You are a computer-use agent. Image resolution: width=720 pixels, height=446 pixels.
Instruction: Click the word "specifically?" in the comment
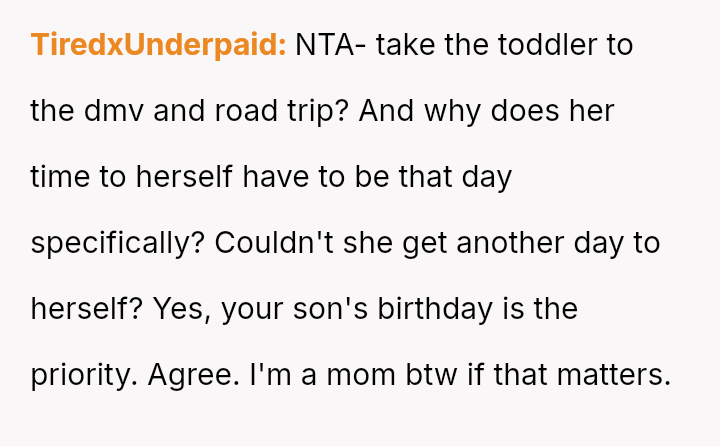pyautogui.click(x=118, y=243)
